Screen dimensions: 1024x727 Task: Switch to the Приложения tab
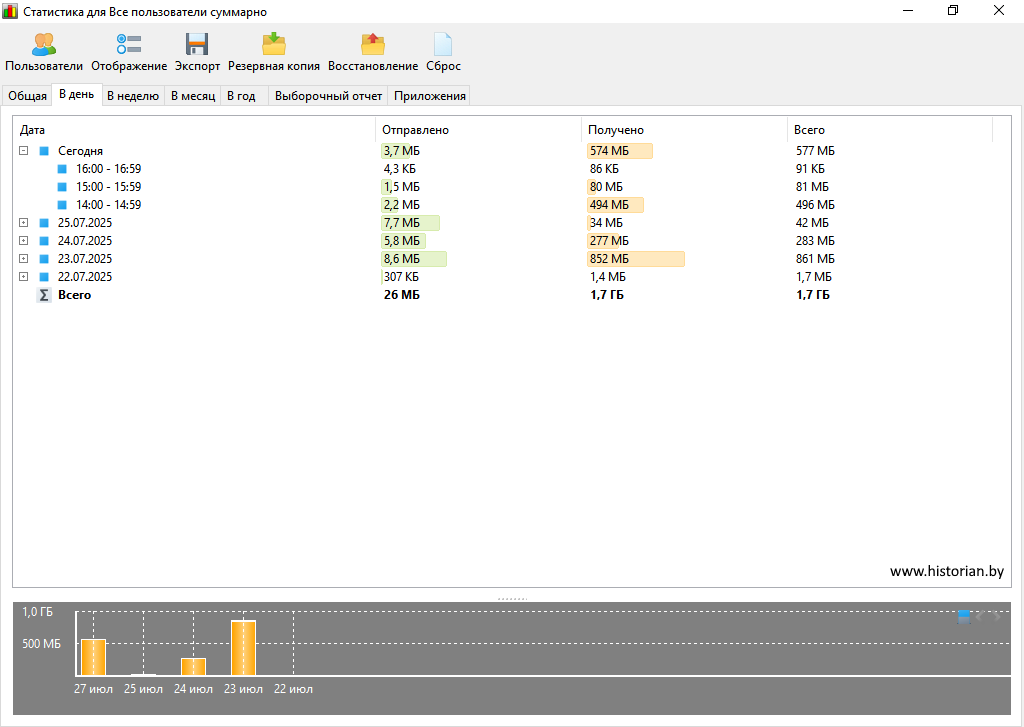click(x=430, y=96)
